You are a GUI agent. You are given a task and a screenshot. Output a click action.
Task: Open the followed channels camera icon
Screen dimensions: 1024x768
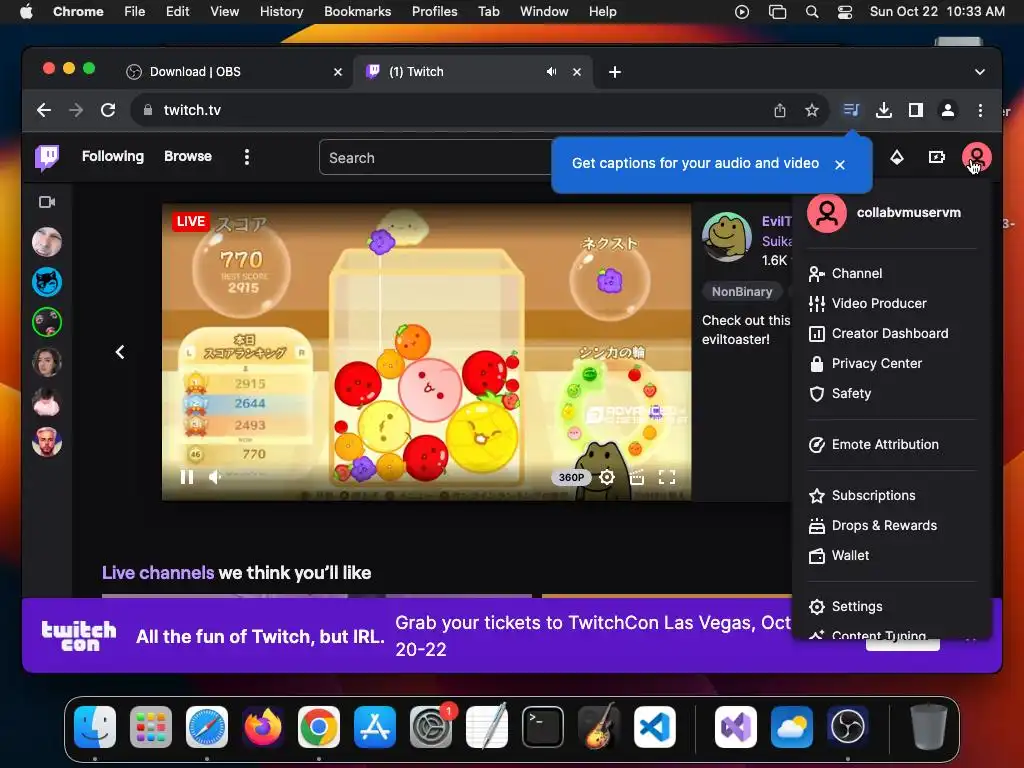[47, 202]
